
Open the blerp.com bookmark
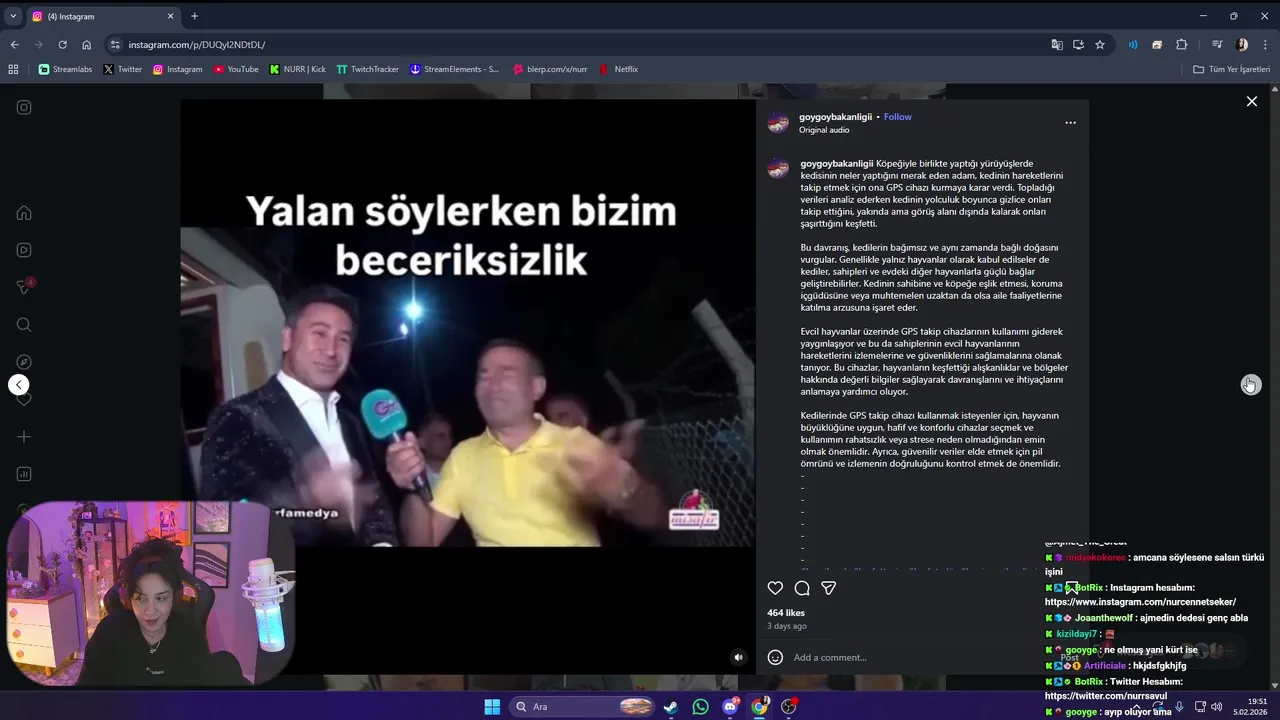pos(549,69)
